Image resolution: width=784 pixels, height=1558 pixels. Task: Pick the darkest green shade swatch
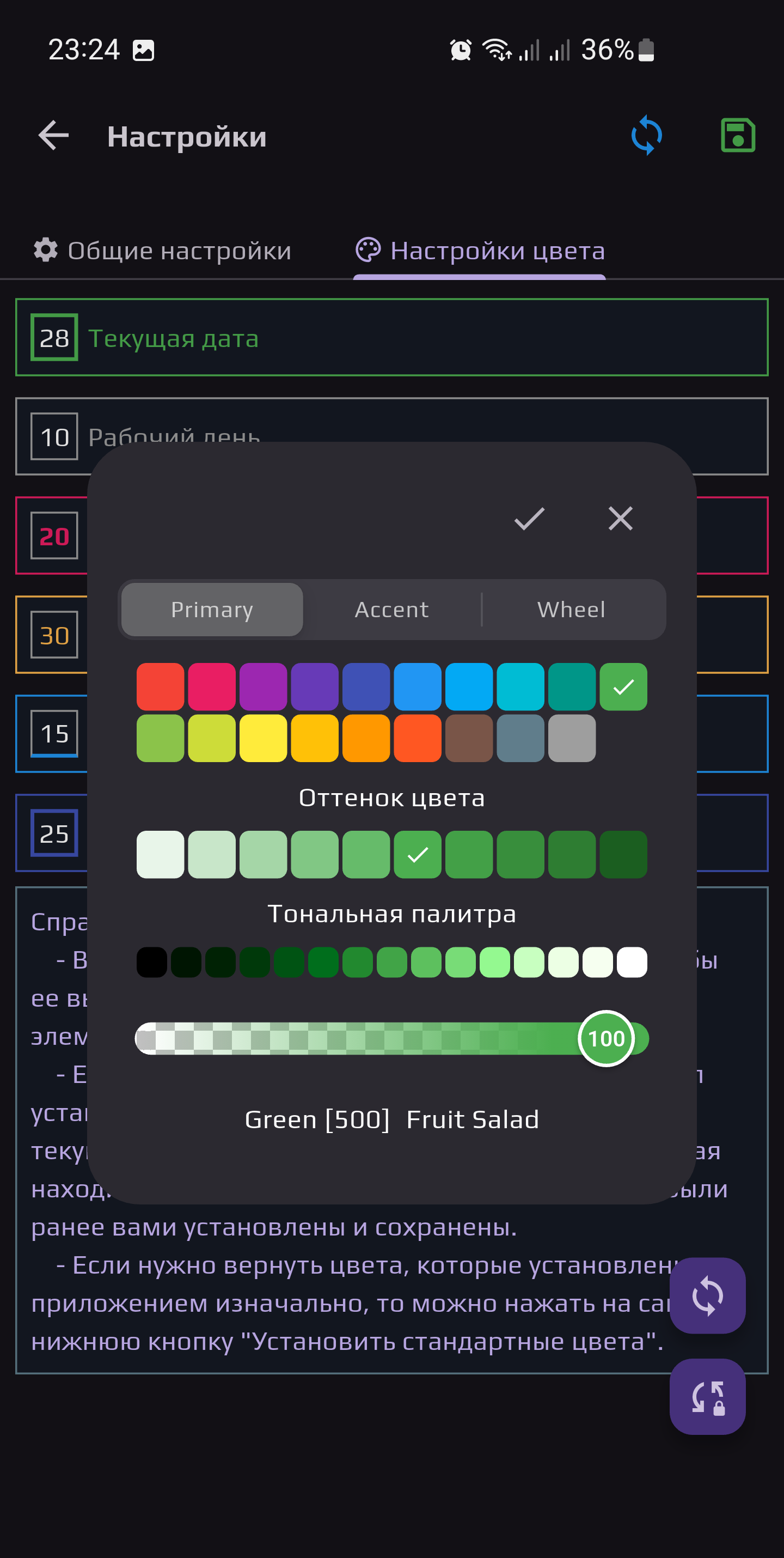coord(623,854)
